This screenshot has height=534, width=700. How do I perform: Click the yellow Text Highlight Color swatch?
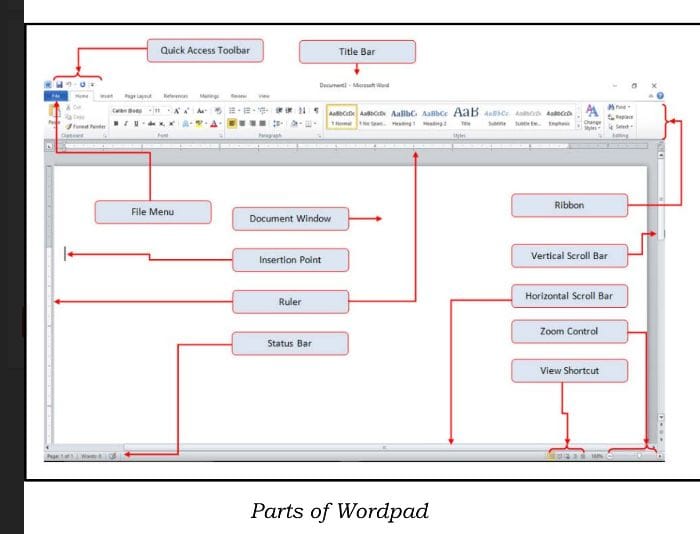[199, 124]
